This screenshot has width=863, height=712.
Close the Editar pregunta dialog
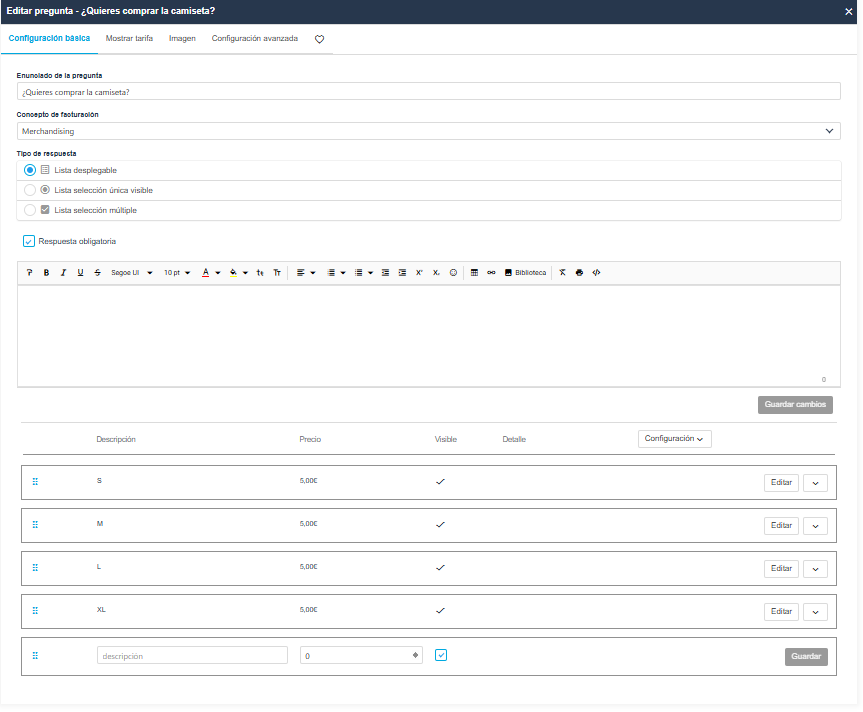pos(848,12)
